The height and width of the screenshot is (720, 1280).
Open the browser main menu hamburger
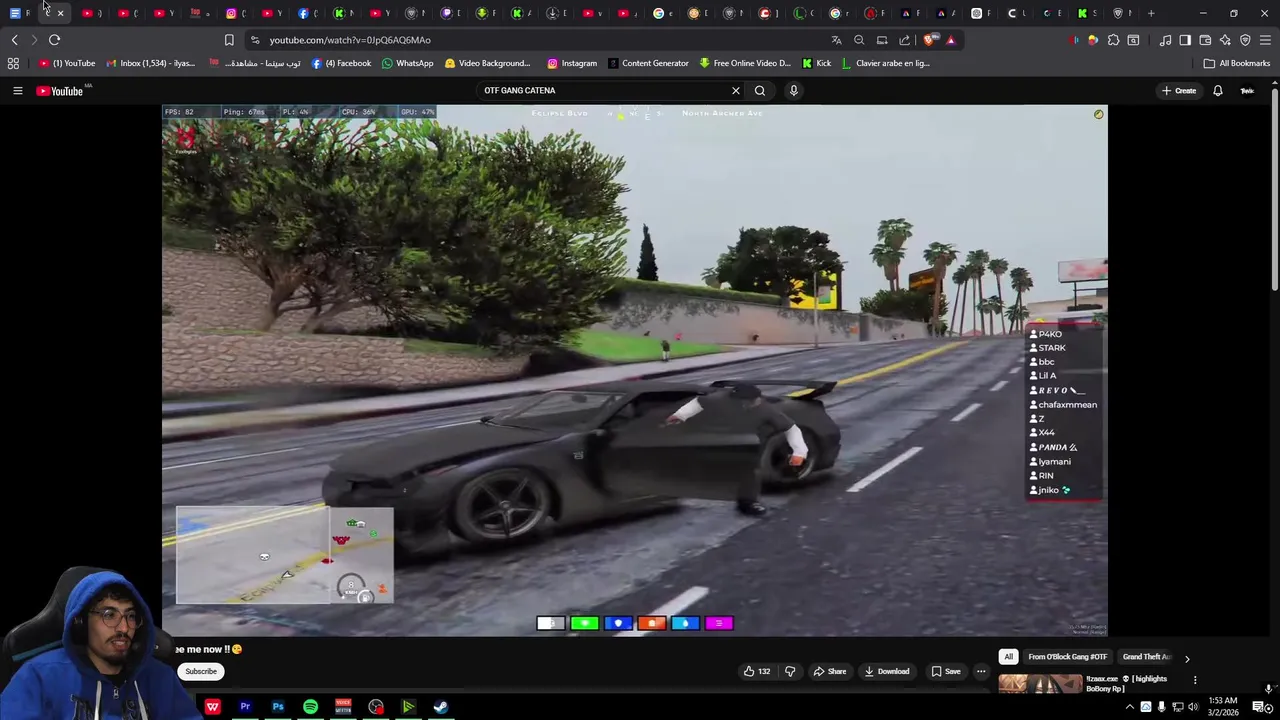(x=1265, y=40)
